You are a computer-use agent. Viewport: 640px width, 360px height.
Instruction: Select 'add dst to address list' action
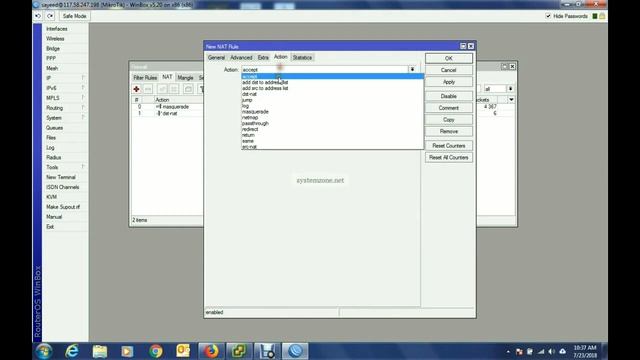pyautogui.click(x=265, y=82)
